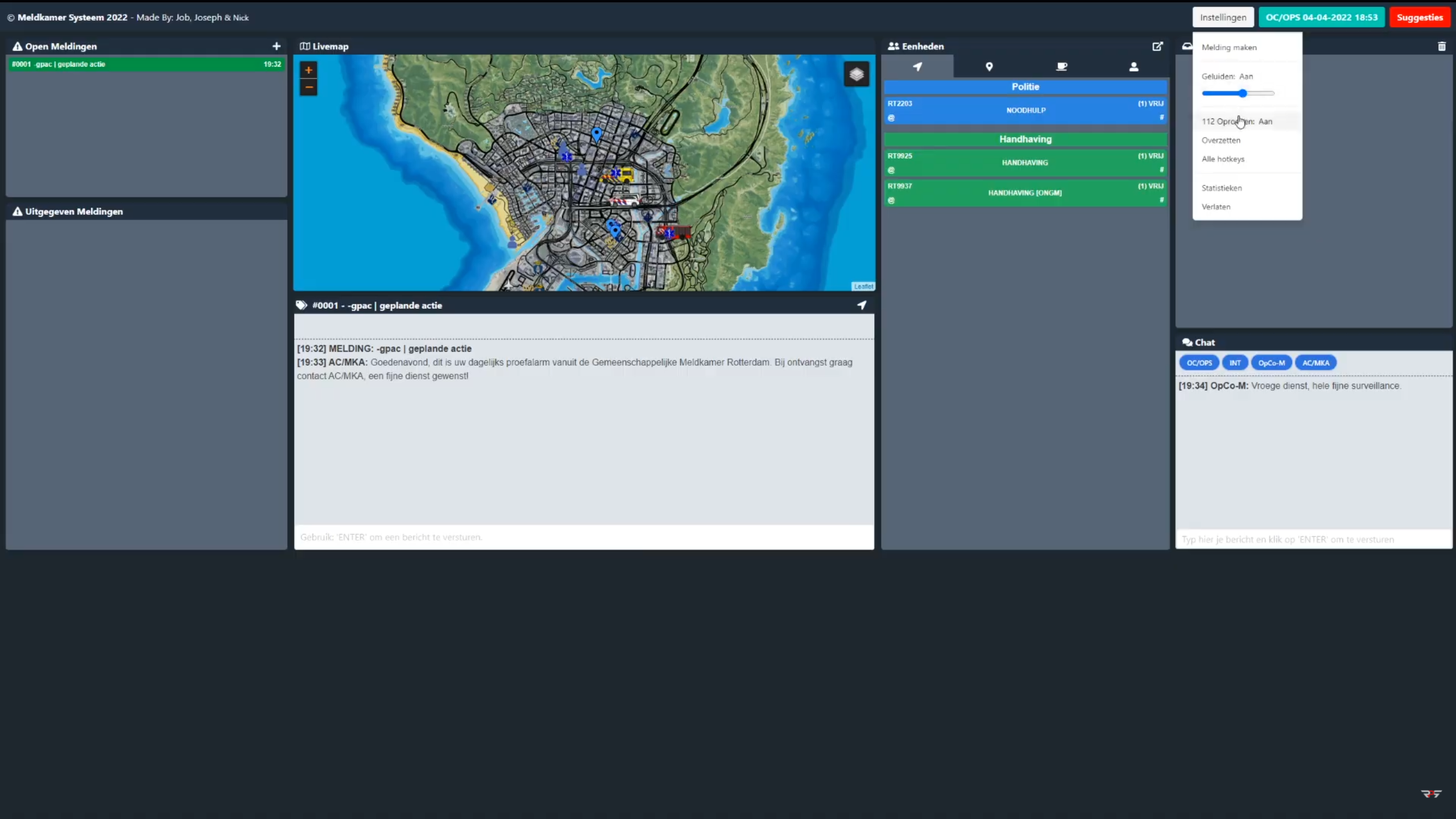Click the trash icon in top-right panel

click(x=1442, y=46)
